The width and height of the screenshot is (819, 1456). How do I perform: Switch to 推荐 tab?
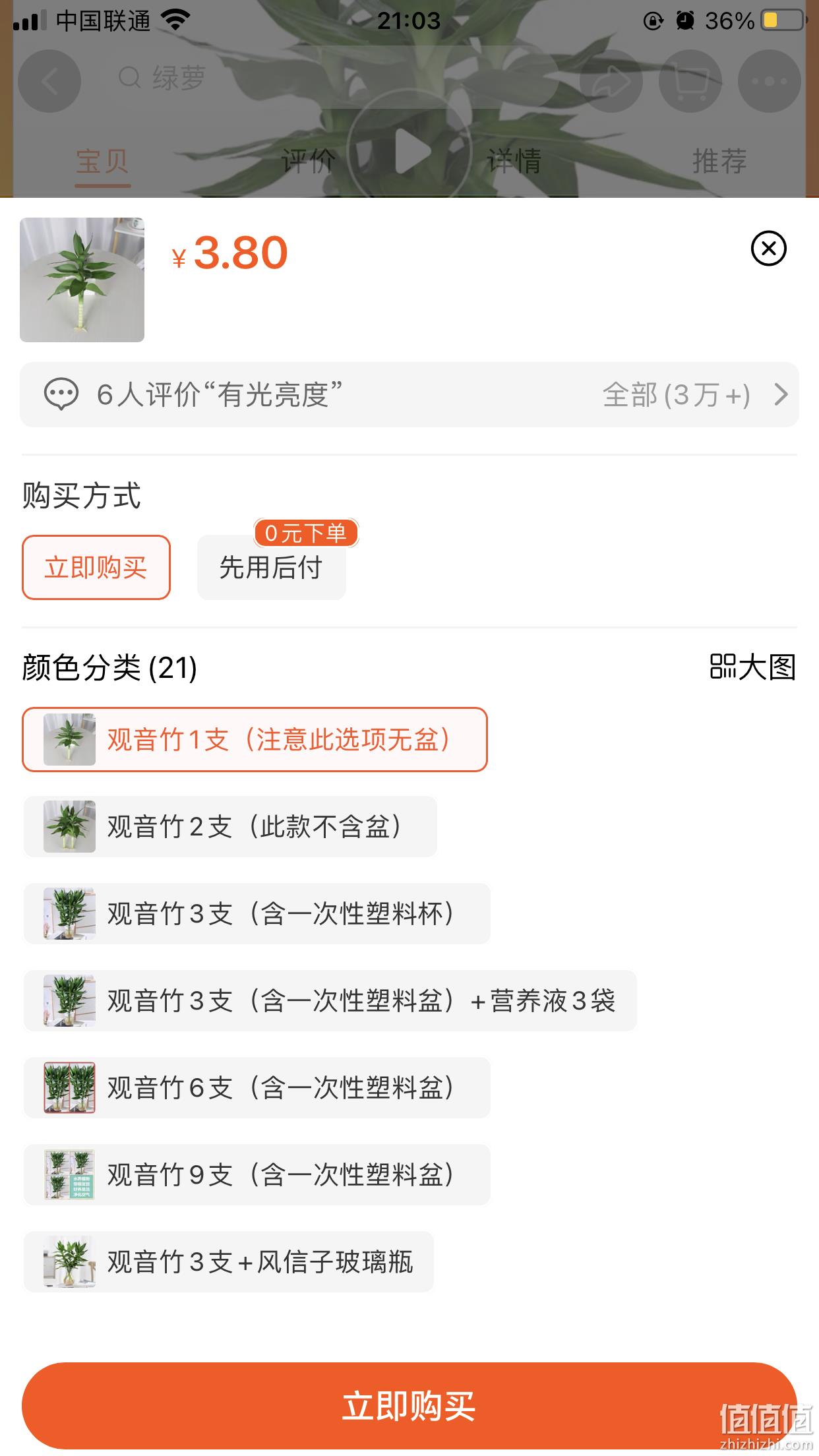click(x=719, y=161)
